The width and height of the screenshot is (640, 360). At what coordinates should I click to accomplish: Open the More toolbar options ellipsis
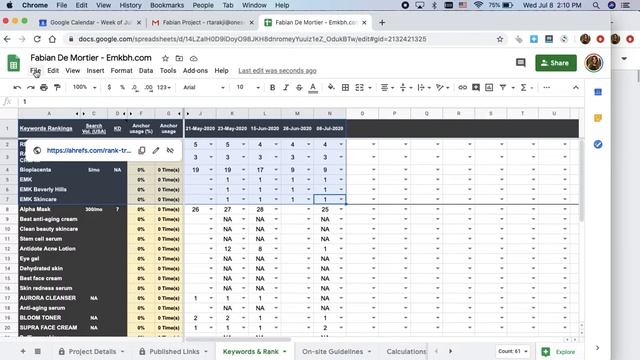[547, 87]
